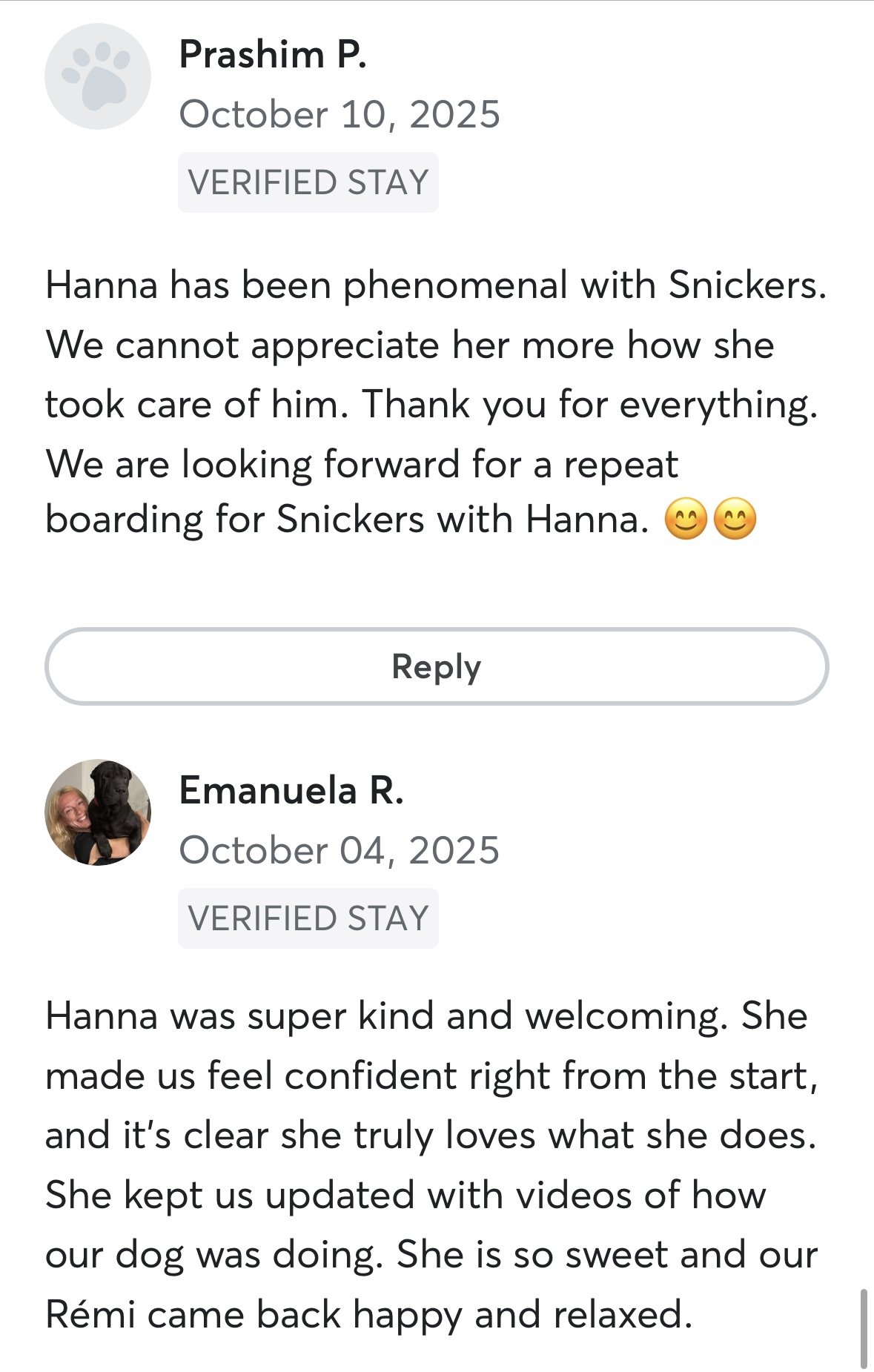Click 'looking forward for a repeat' line
This screenshot has width=874, height=1372.
pyautogui.click(x=362, y=465)
